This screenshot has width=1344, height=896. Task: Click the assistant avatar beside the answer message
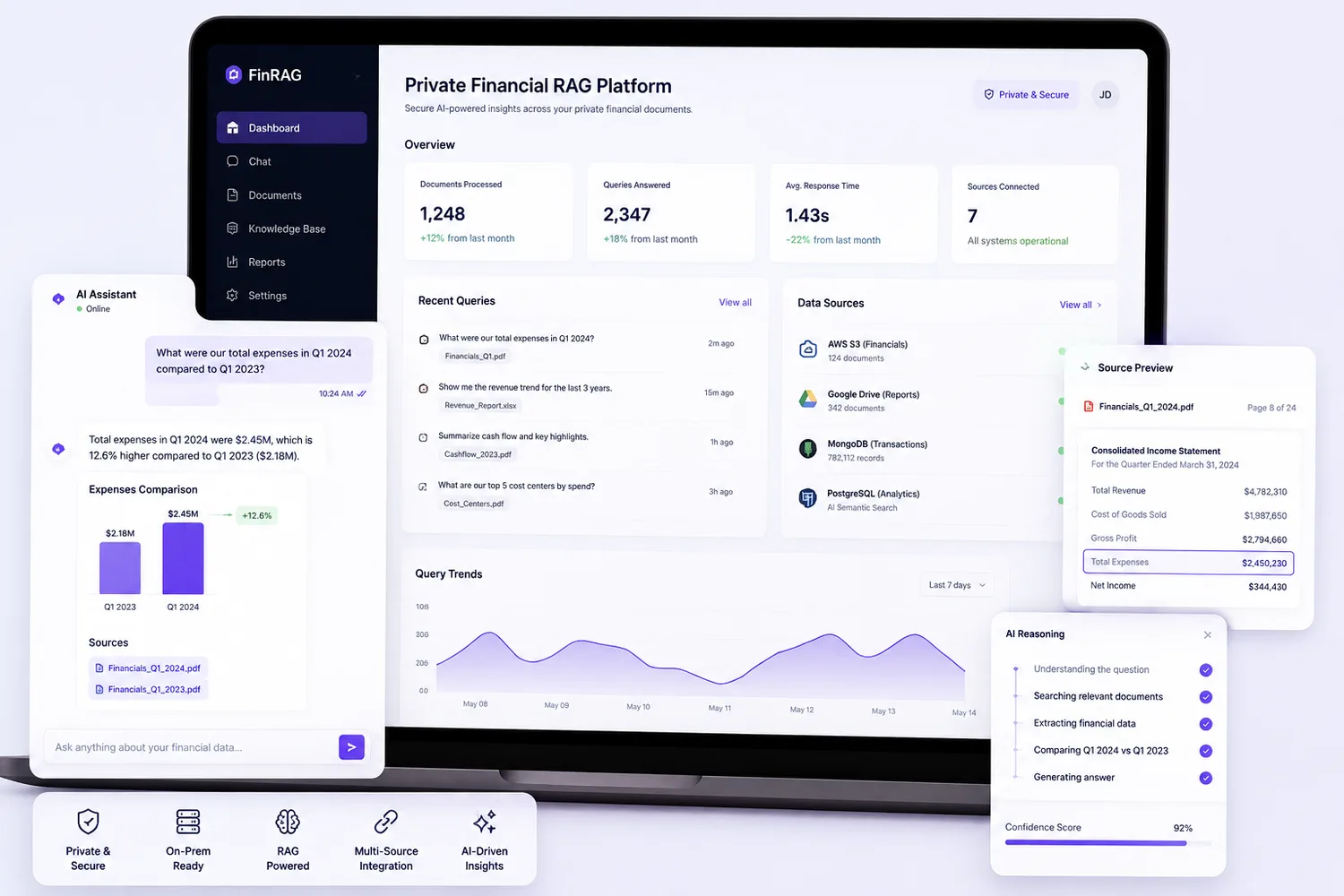[58, 449]
